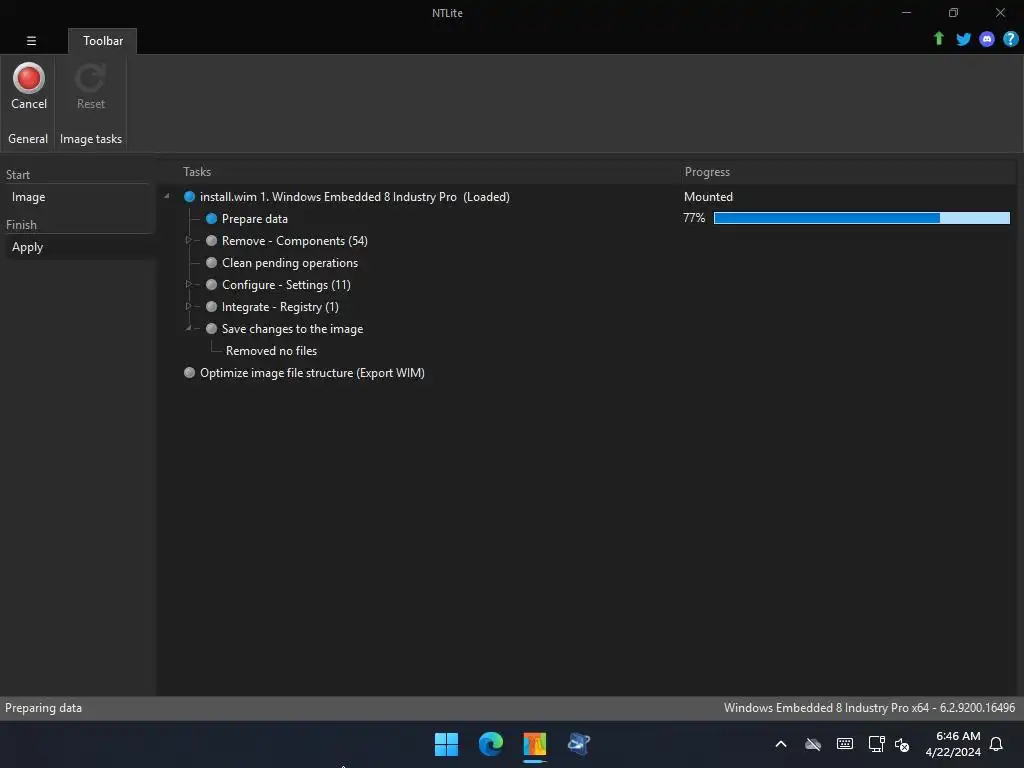Click the Mounted status text

click(708, 197)
